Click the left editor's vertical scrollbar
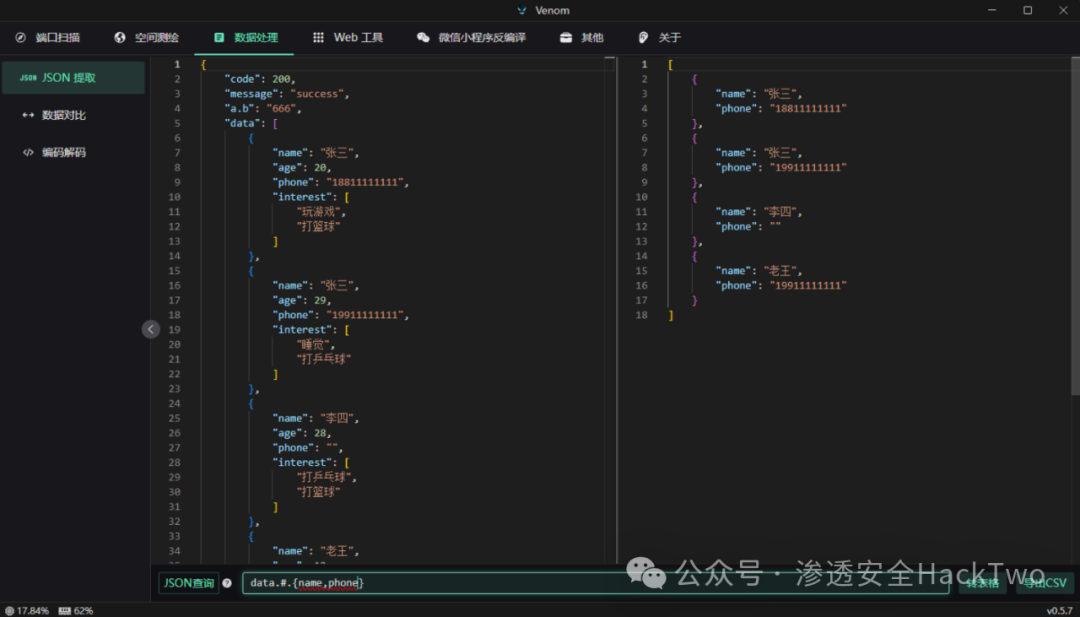 610,300
